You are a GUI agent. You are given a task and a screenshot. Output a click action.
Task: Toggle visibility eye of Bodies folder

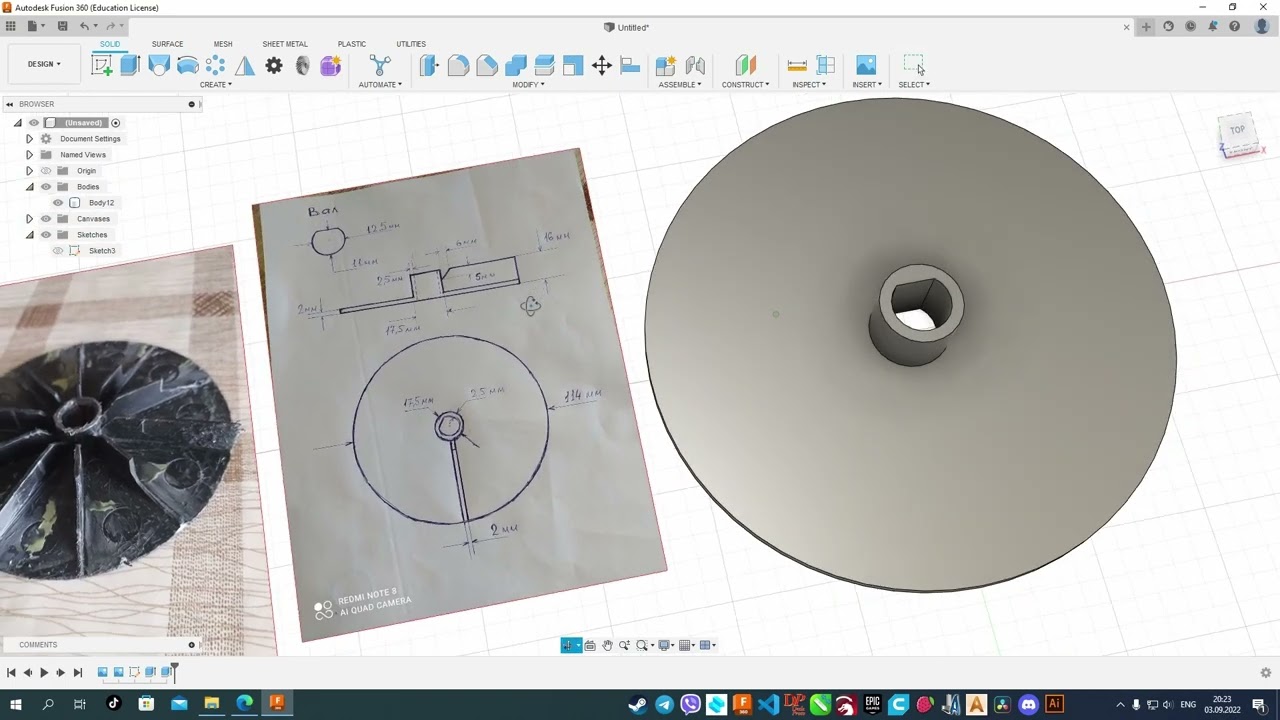pyautogui.click(x=45, y=187)
